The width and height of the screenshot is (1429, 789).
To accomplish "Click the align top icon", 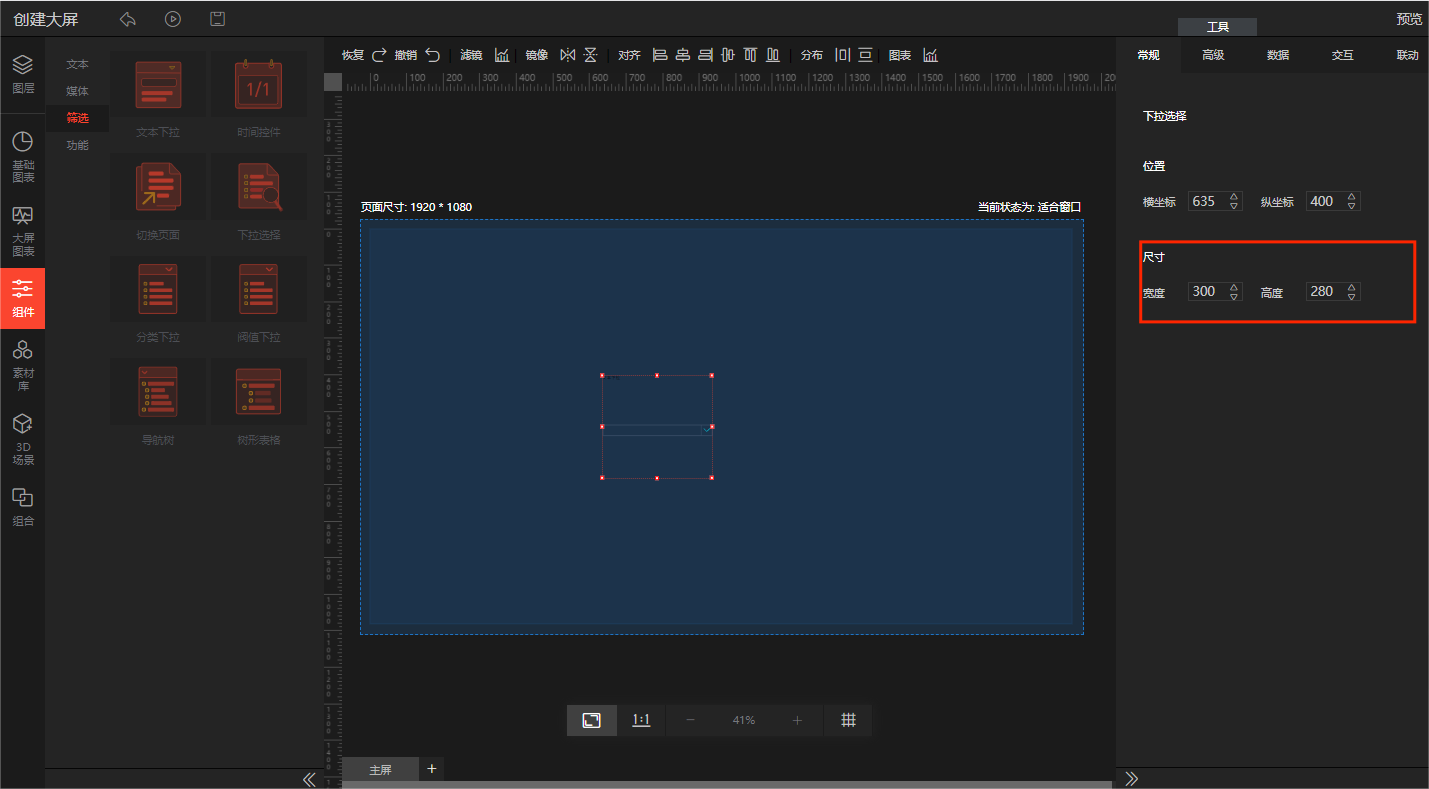I will pos(749,55).
